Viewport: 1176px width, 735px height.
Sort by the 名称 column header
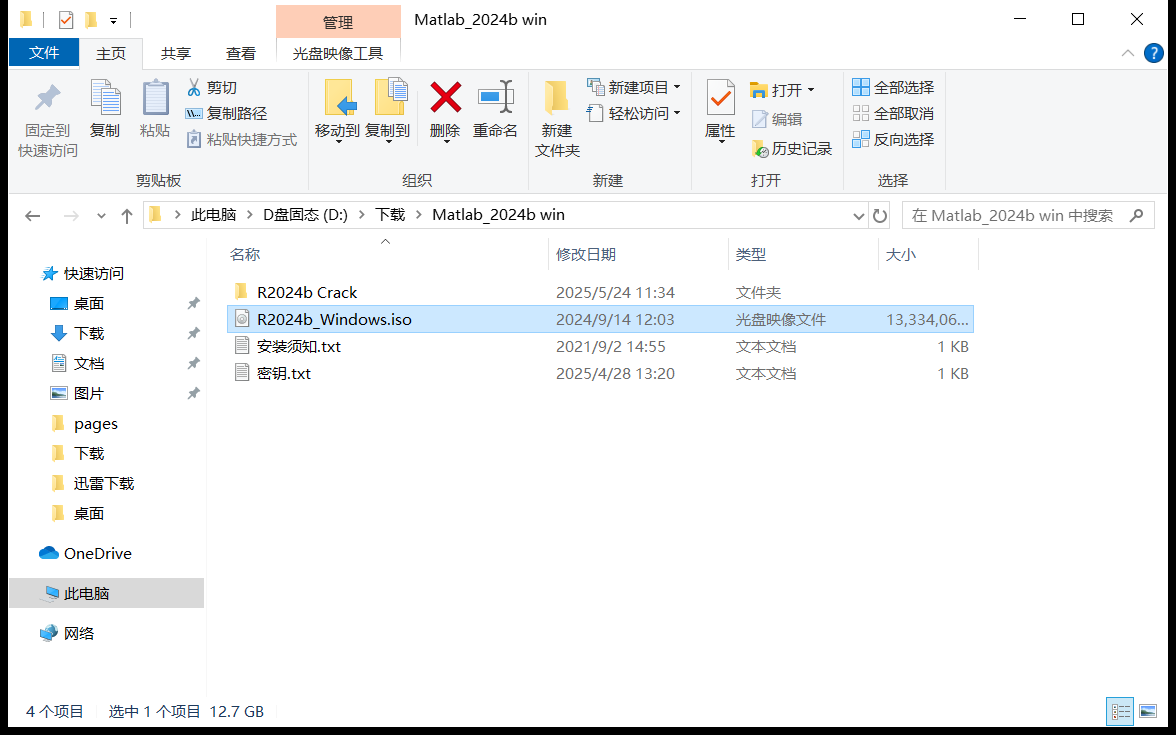click(244, 254)
